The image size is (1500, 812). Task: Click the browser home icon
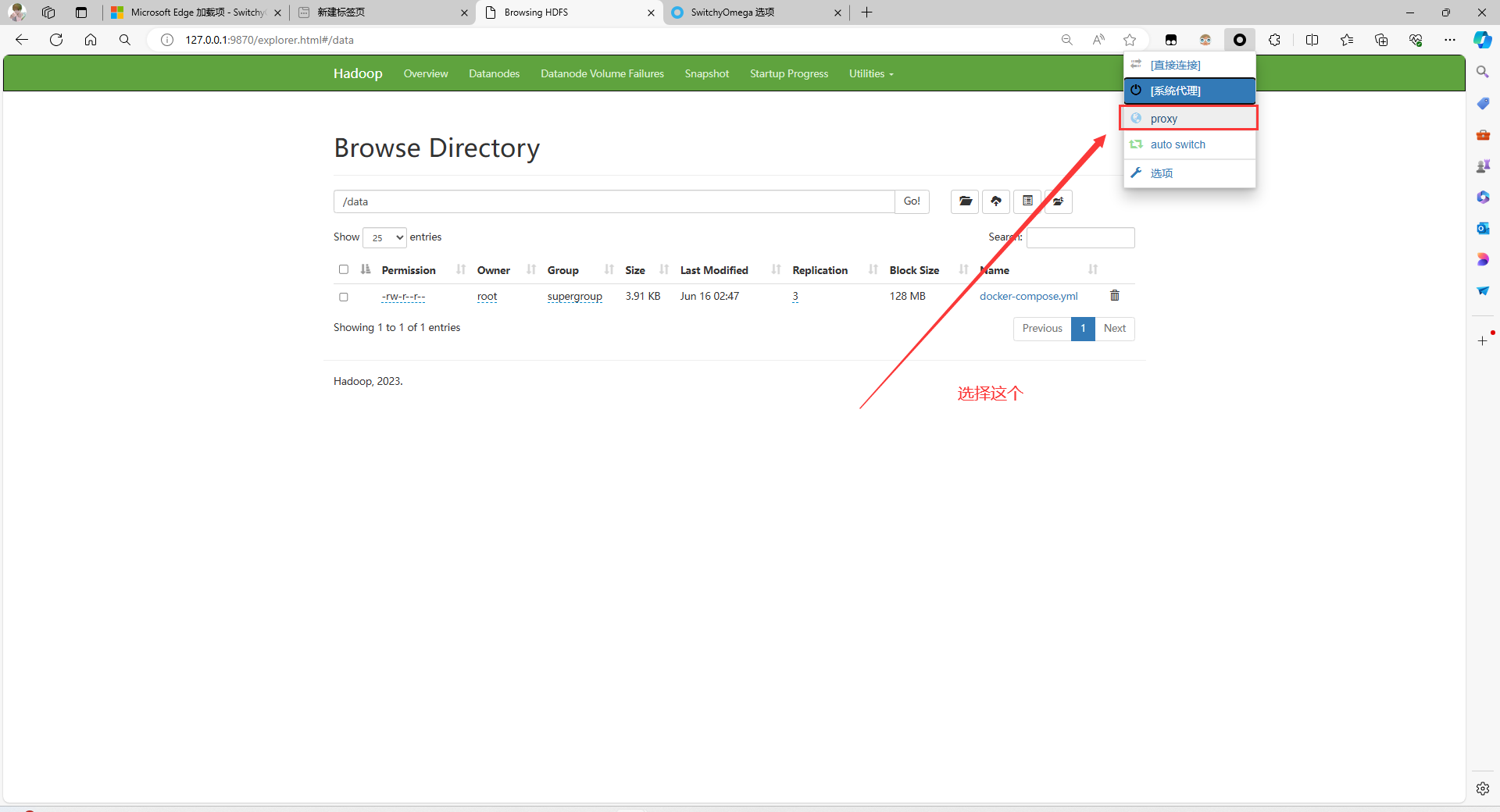tap(91, 40)
